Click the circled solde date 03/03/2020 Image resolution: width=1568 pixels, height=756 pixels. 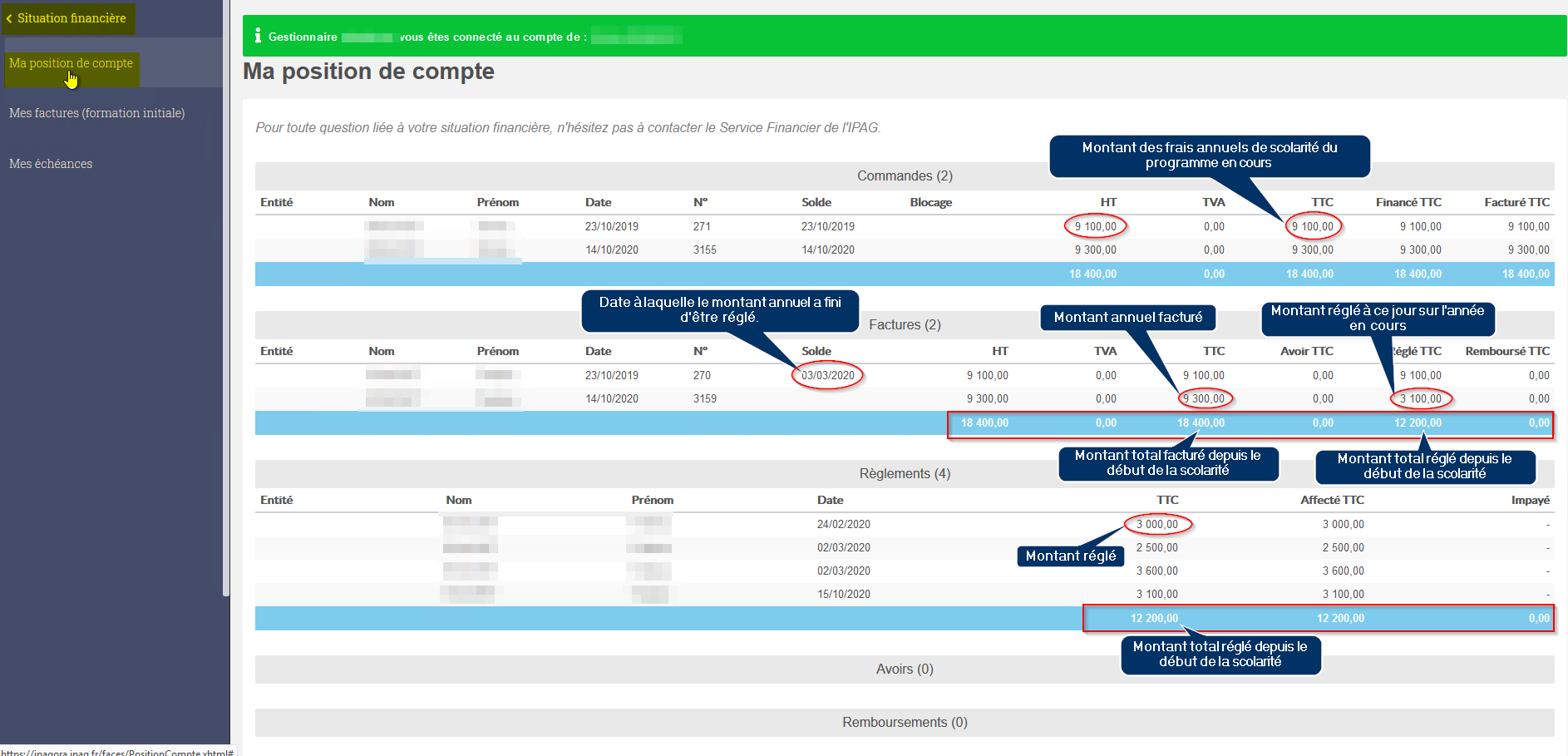click(x=828, y=375)
